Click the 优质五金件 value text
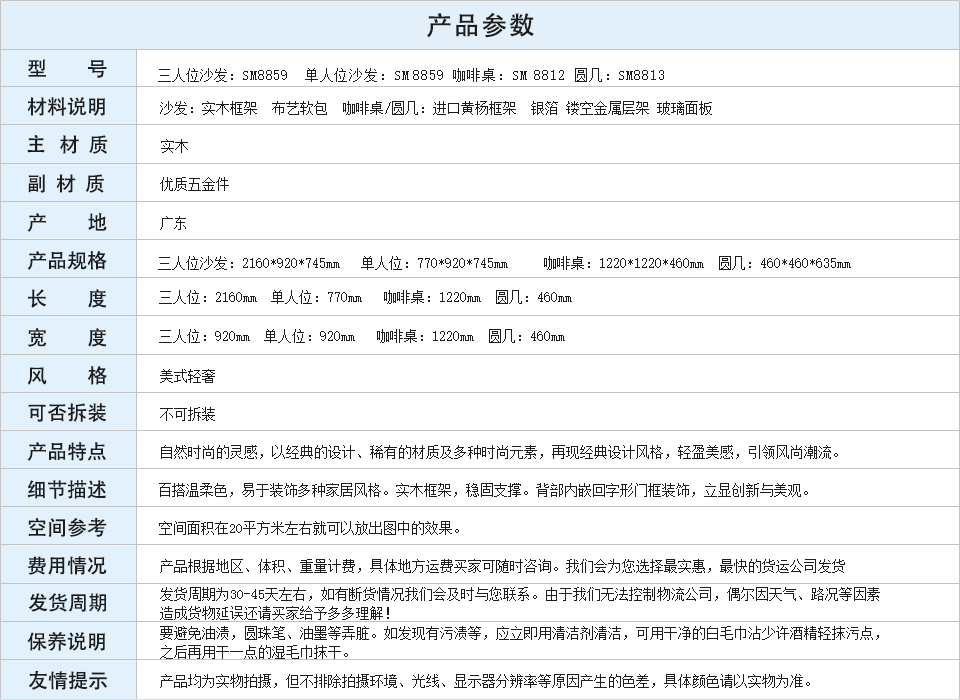960x700 pixels. point(194,184)
